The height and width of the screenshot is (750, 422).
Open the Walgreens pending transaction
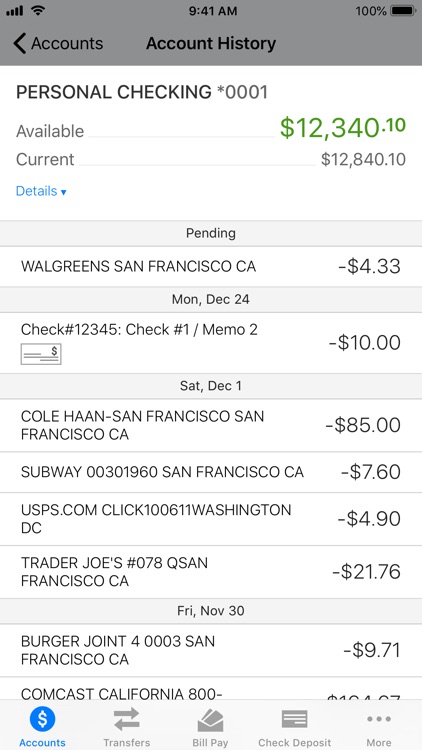211,266
